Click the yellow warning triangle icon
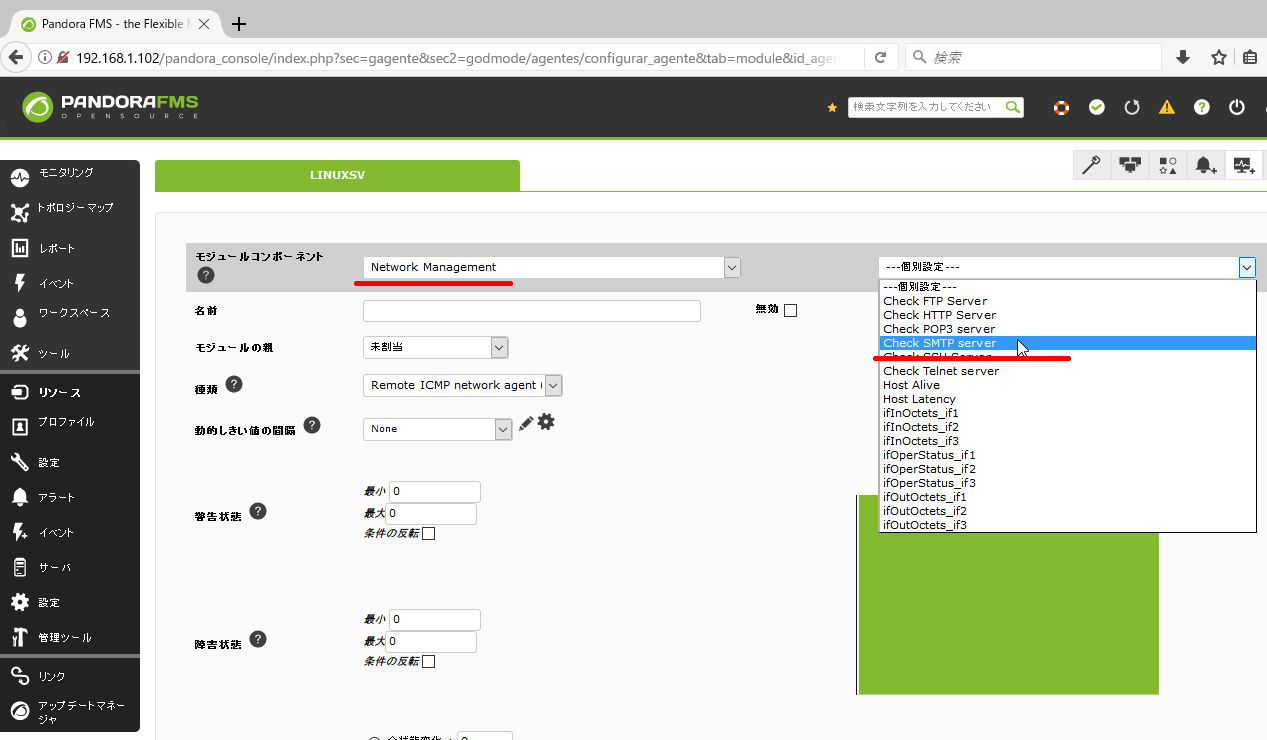This screenshot has width=1267, height=740. tap(1167, 107)
